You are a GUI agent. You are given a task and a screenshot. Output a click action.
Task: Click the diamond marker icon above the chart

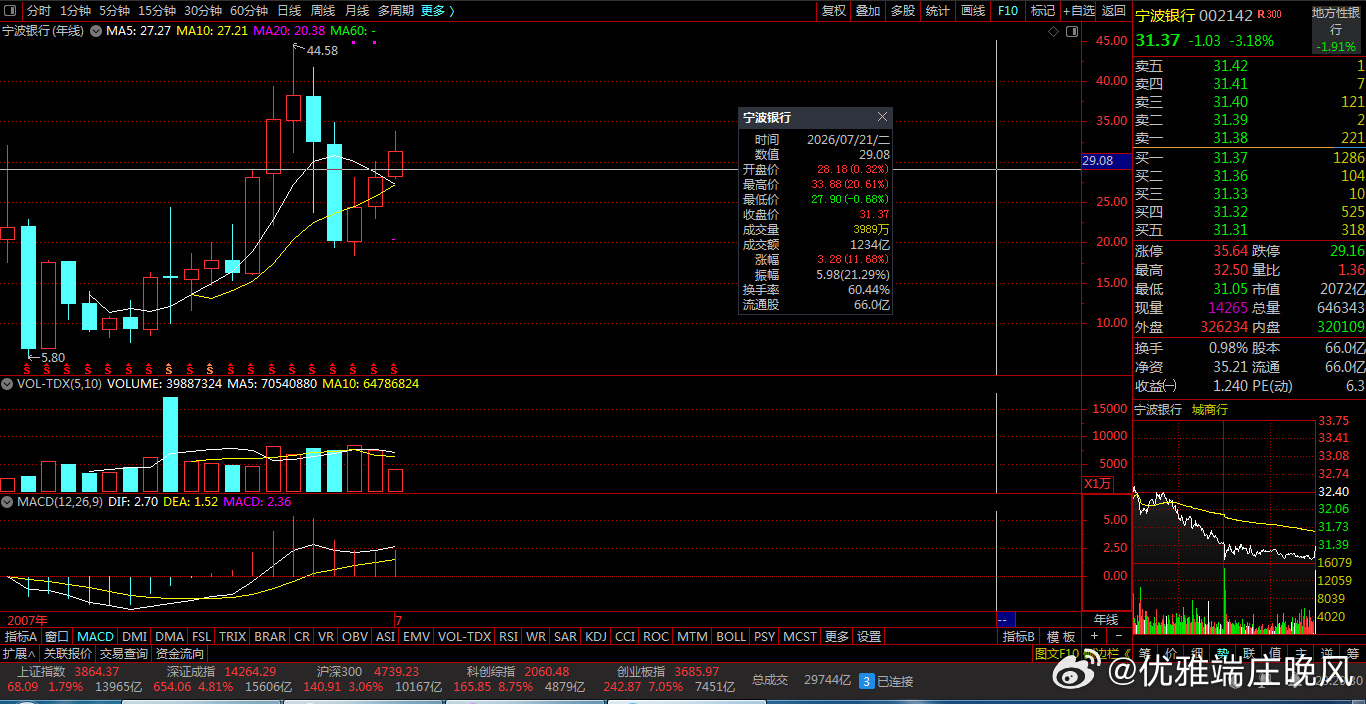pyautogui.click(x=1053, y=31)
